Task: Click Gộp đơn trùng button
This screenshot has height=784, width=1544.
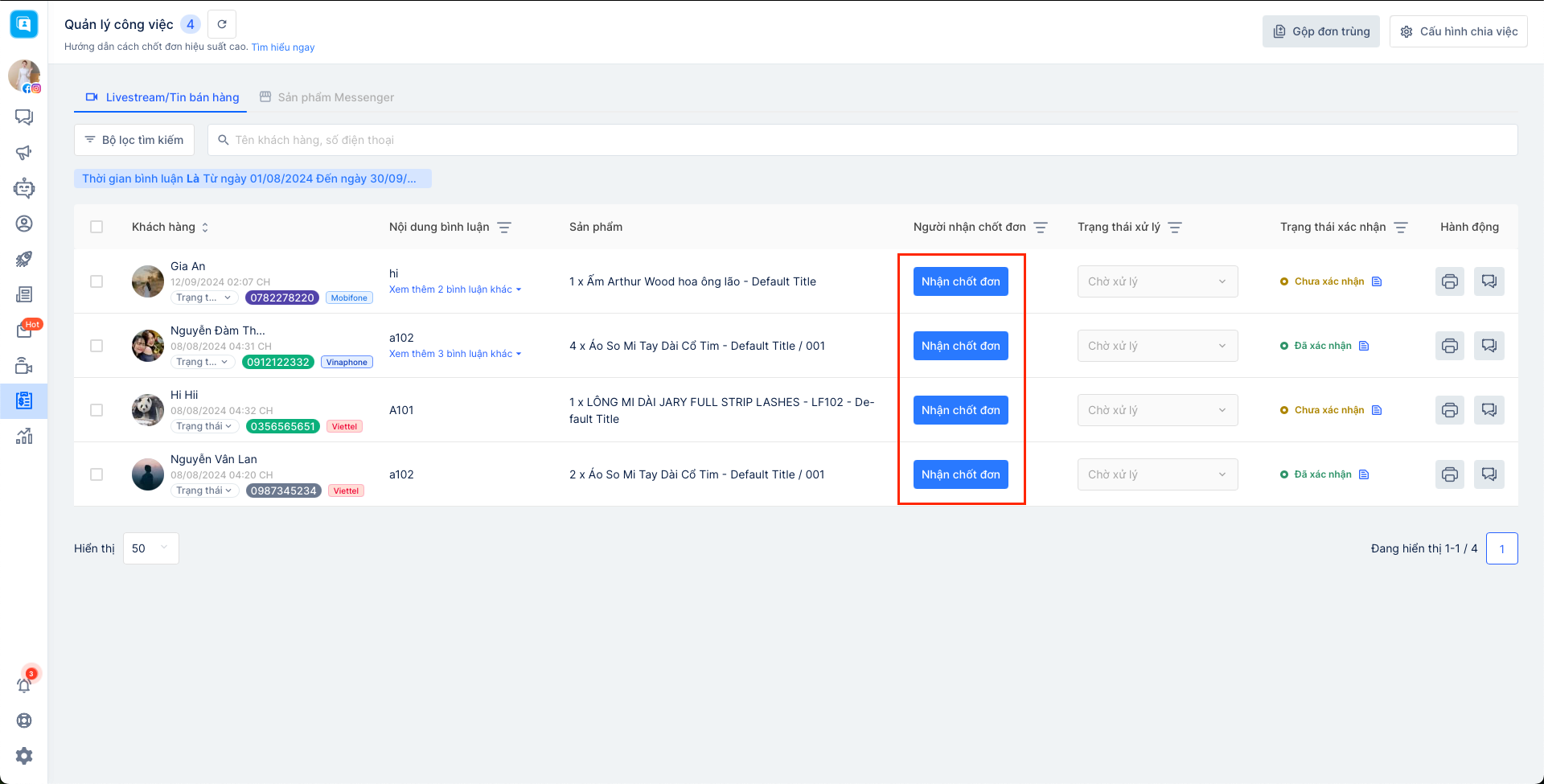Action: [x=1320, y=31]
